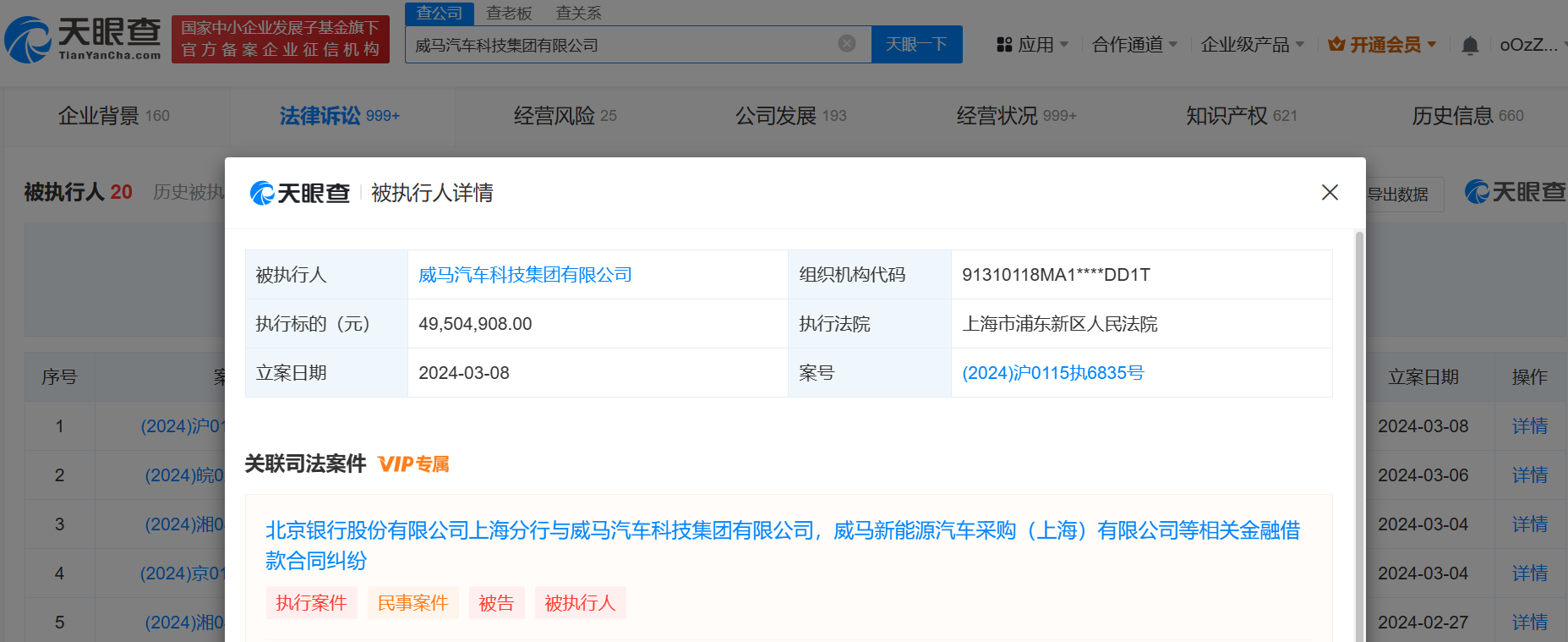This screenshot has width=1568, height=642.
Task: Open 详情 for row dated 2024-02-27
Action: pos(1529,623)
